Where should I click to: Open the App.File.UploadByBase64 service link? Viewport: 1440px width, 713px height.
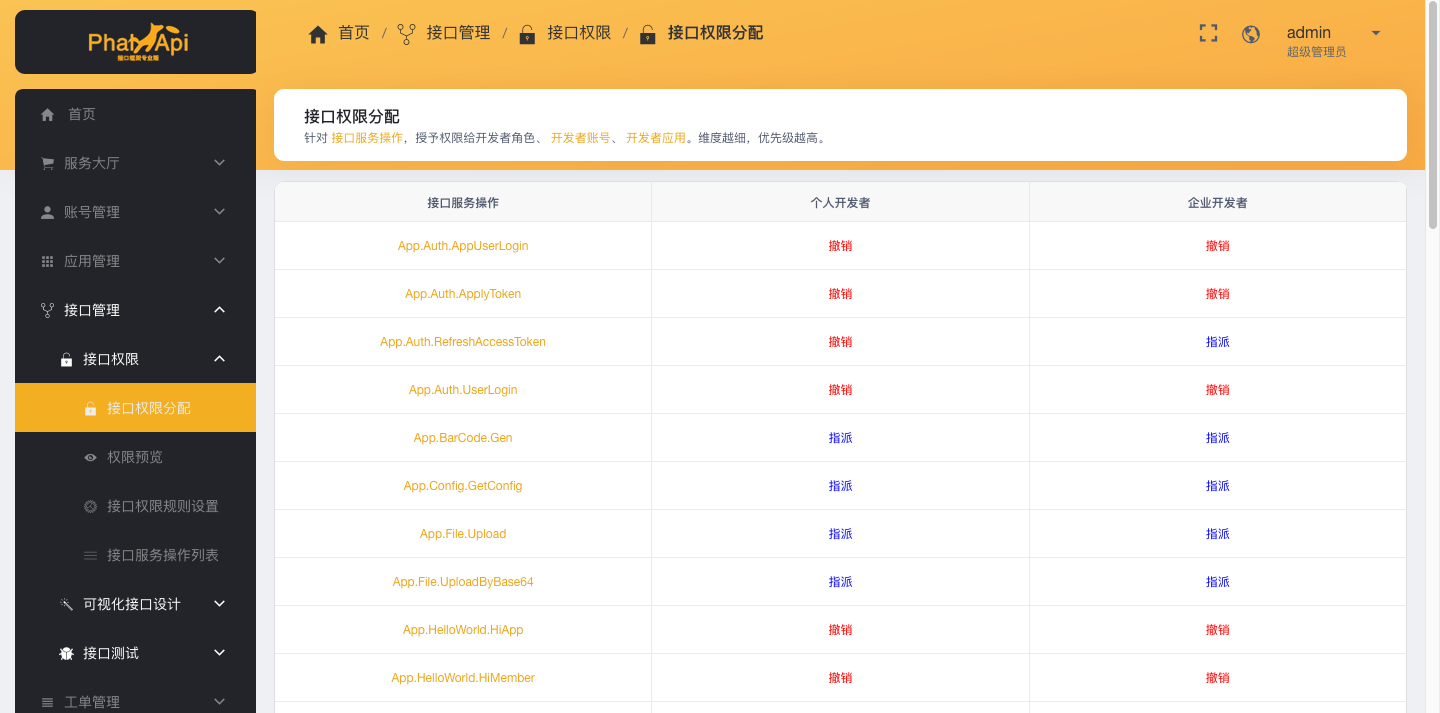[463, 582]
